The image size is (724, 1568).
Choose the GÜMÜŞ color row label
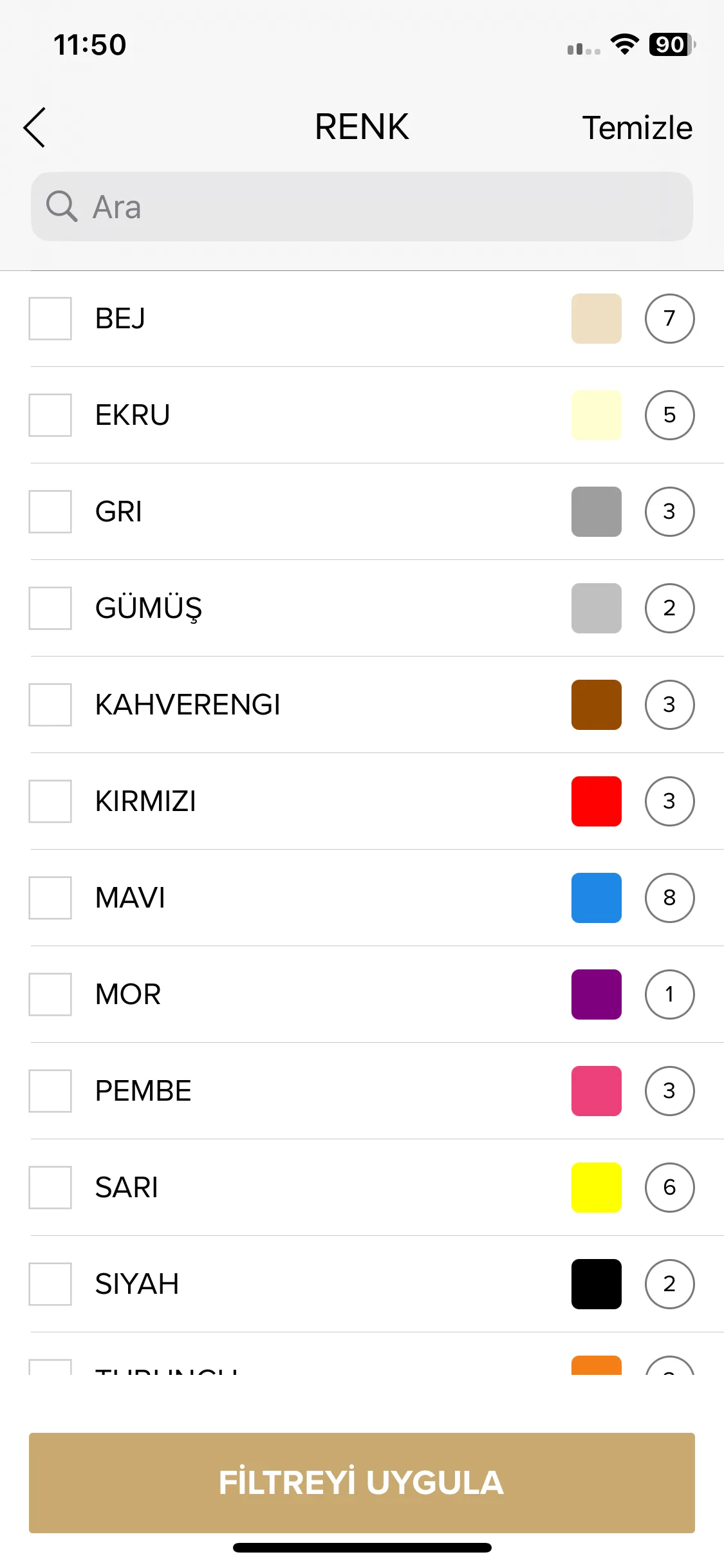point(149,608)
